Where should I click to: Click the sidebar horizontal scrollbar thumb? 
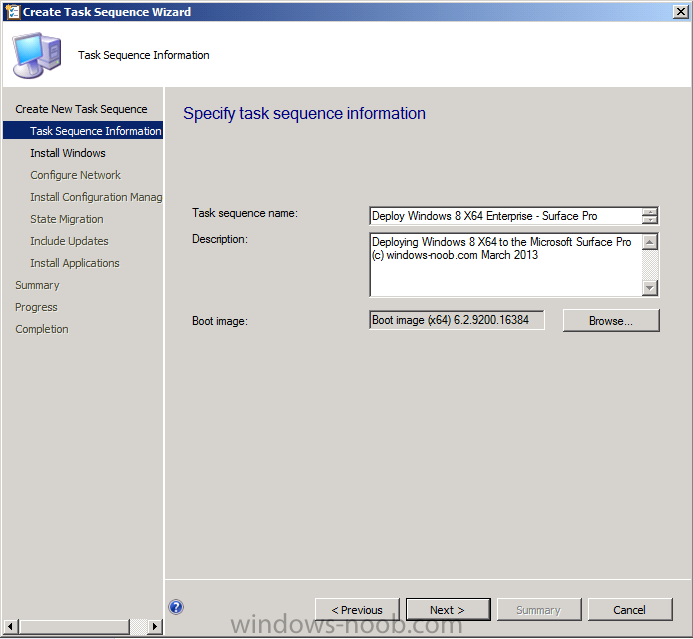coord(74,626)
